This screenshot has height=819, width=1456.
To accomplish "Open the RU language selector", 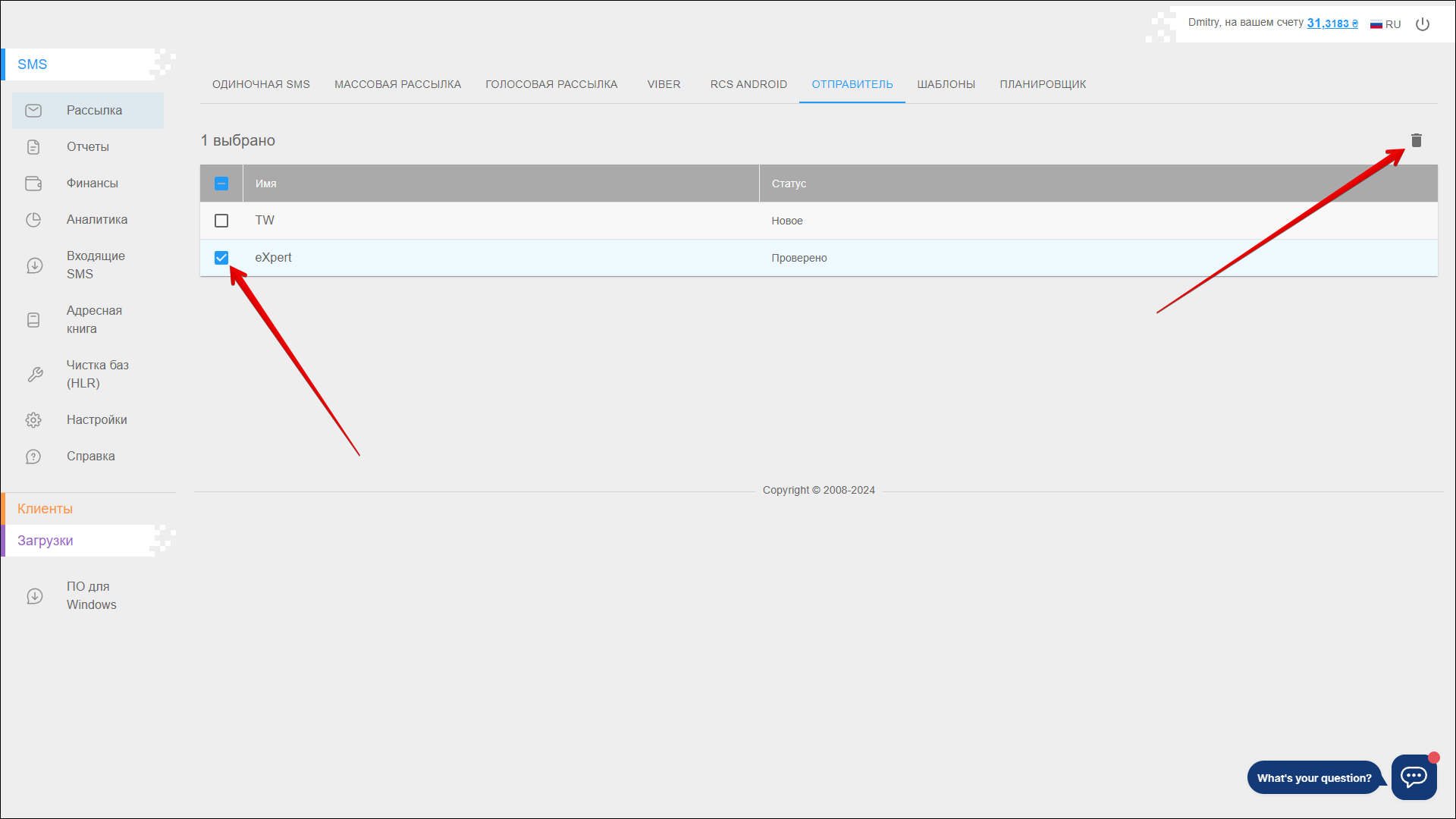I will (1385, 24).
